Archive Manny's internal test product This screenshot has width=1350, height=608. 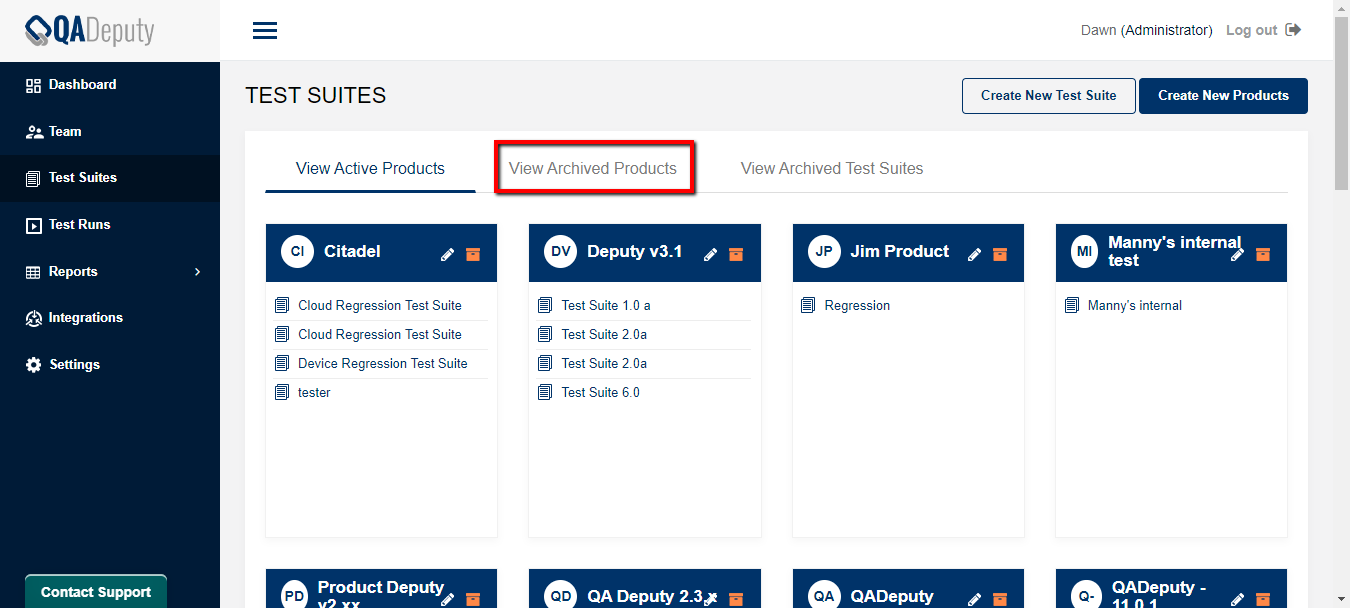pyautogui.click(x=1263, y=254)
